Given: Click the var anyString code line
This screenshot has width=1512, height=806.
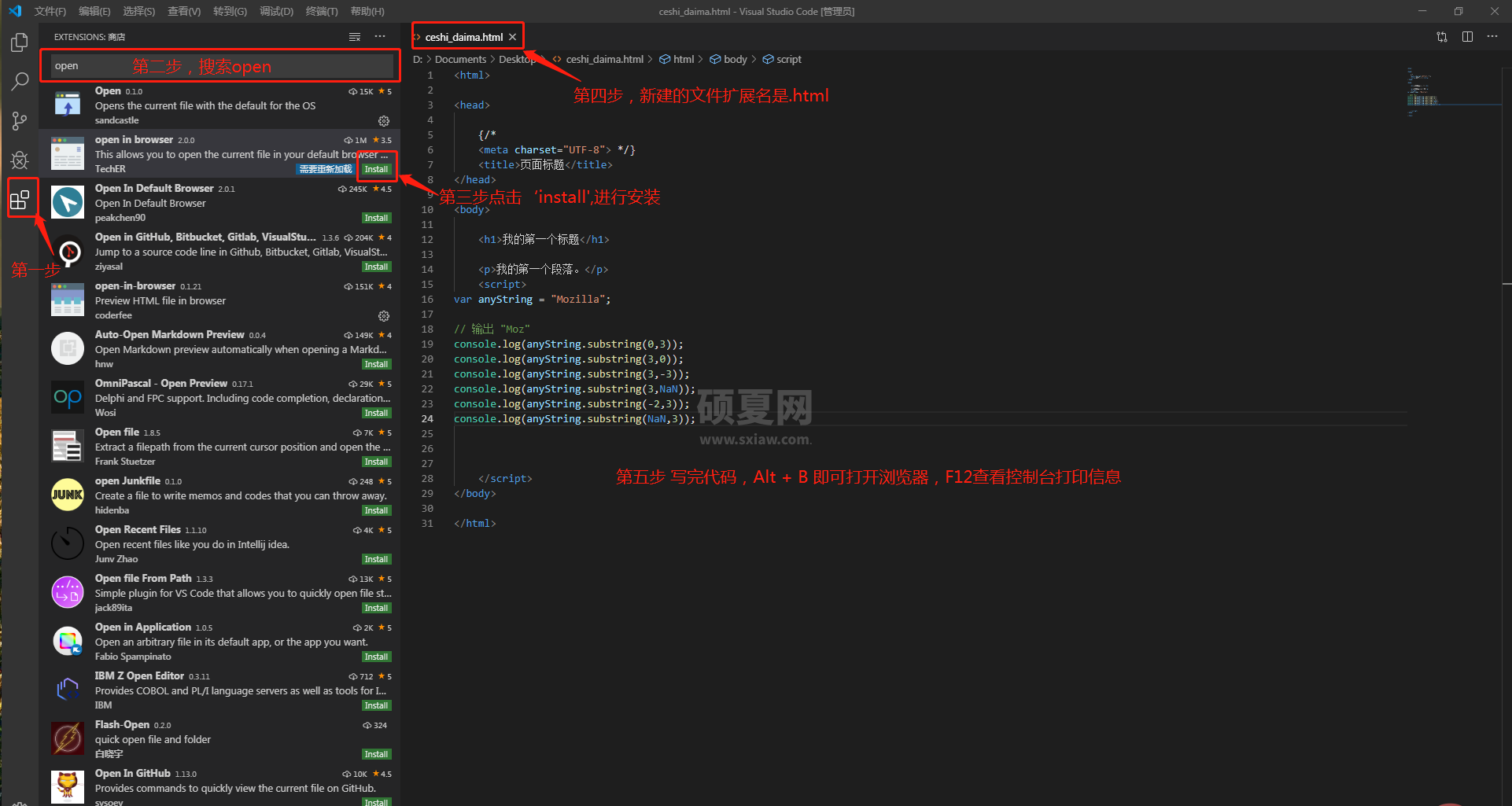Looking at the screenshot, I should [532, 300].
